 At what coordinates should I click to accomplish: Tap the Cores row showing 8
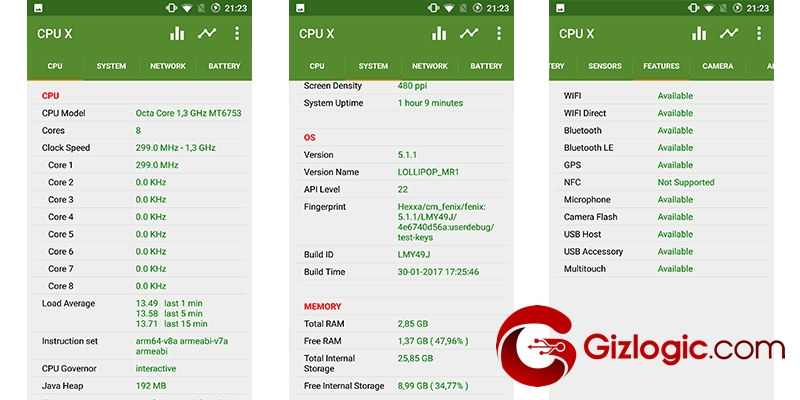click(139, 131)
